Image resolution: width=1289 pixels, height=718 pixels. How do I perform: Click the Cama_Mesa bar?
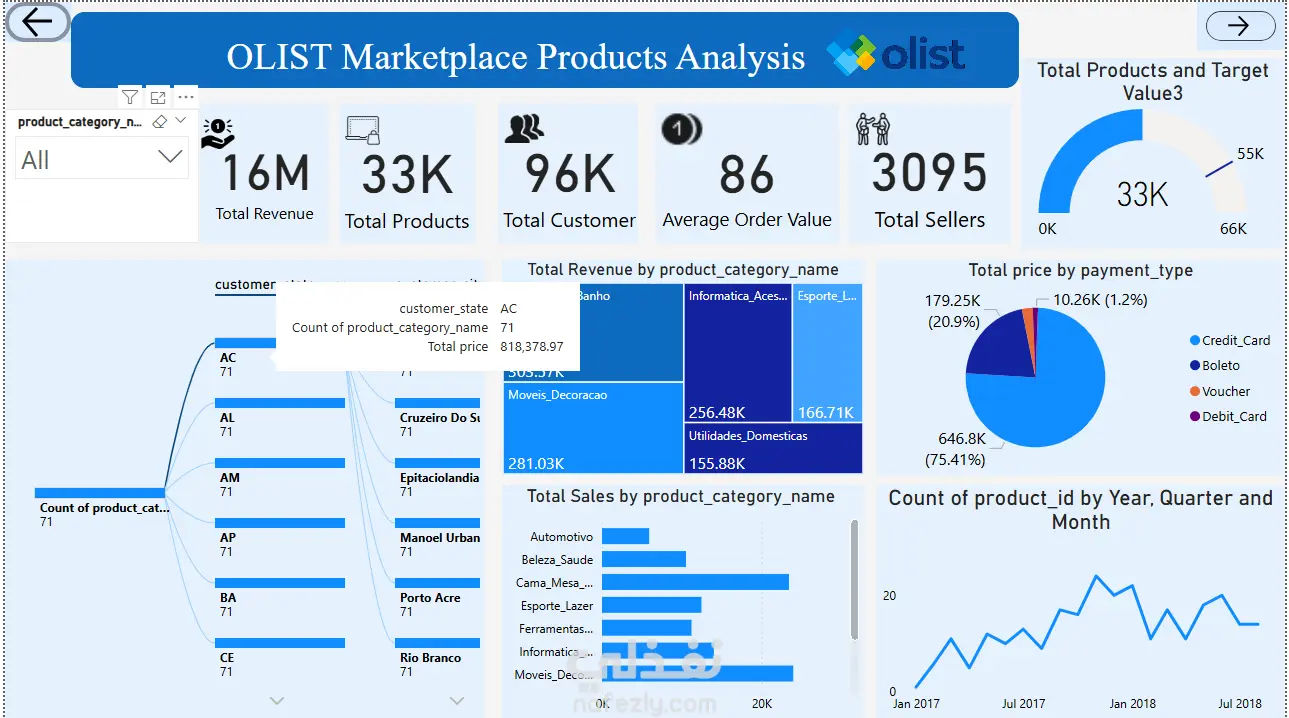click(695, 583)
